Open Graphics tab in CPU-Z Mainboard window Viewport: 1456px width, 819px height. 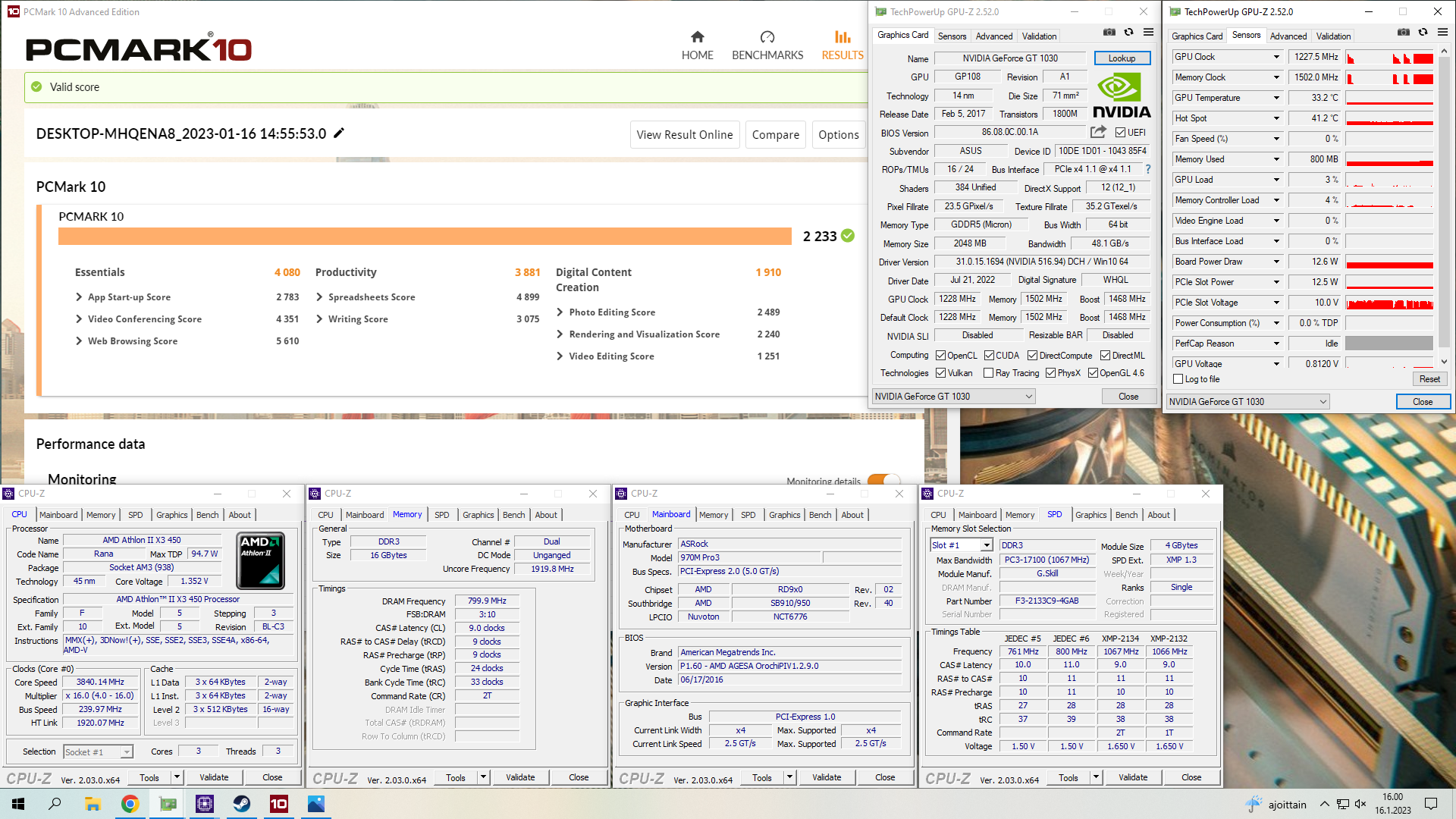coord(784,515)
